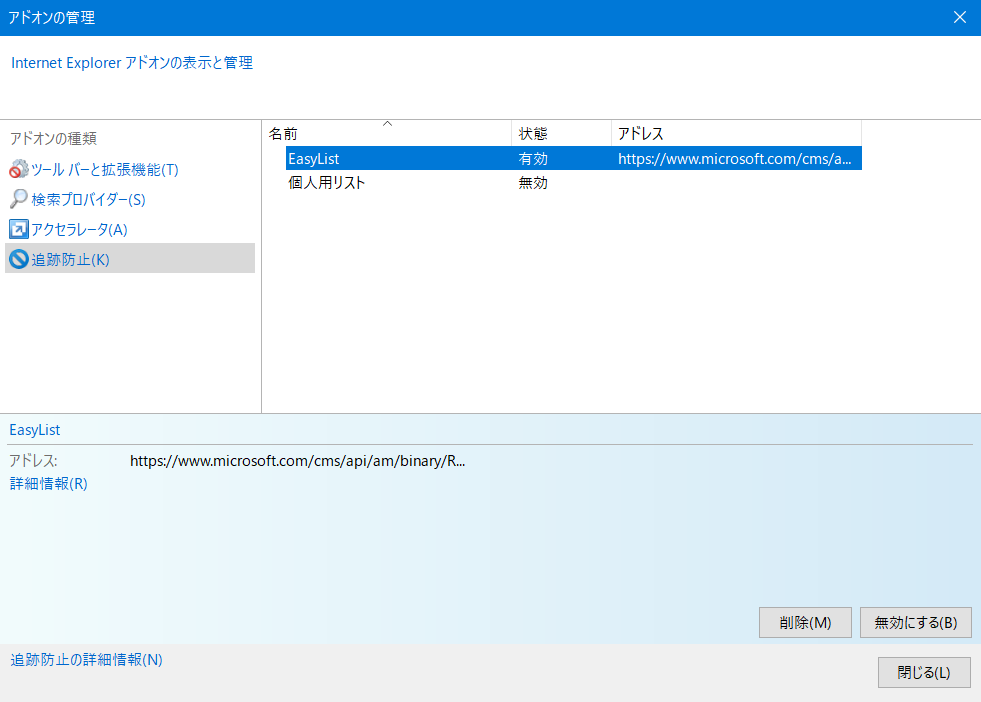
Task: Select the 追跡防止 blocked-sign icon
Action: point(20,259)
